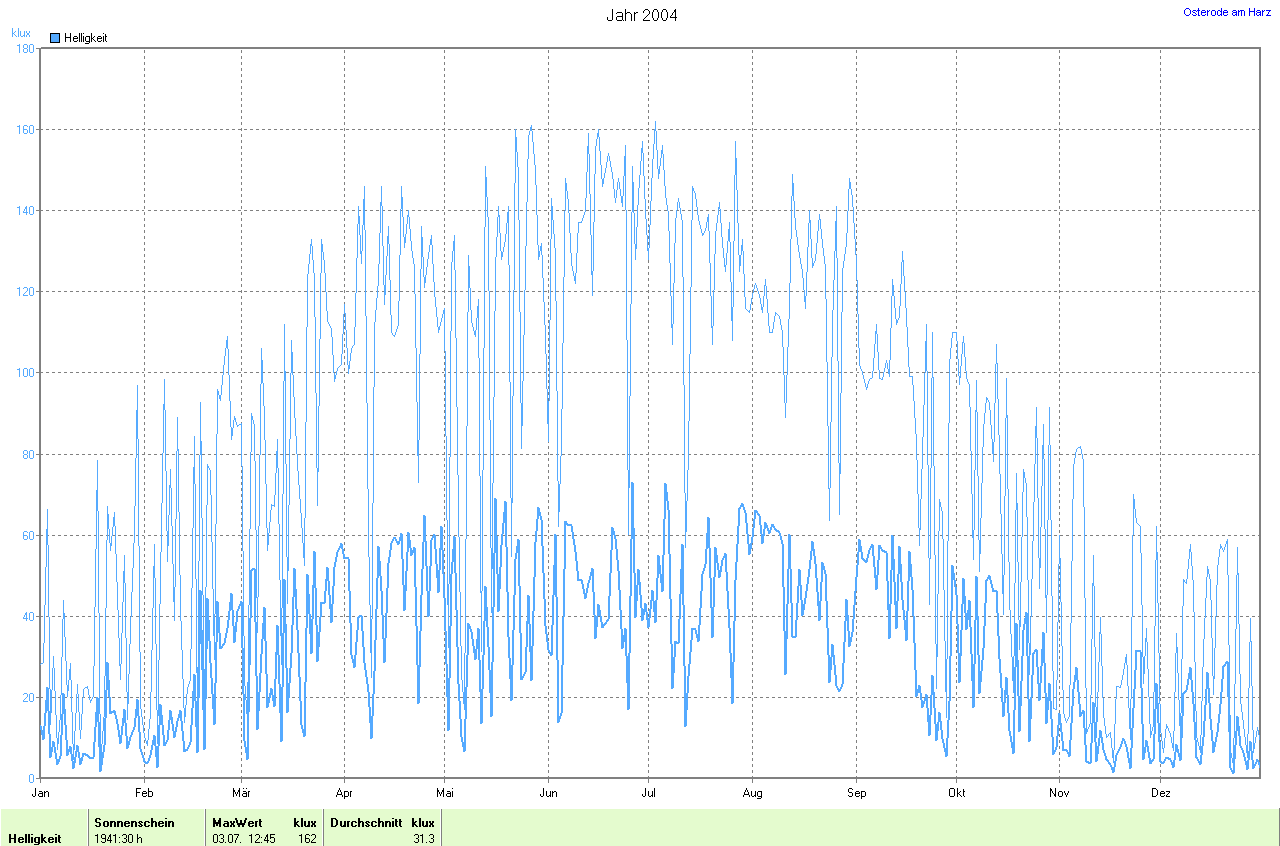Click the 20 value on the y-axis
Screen dimensions: 1280x846
click(28, 698)
